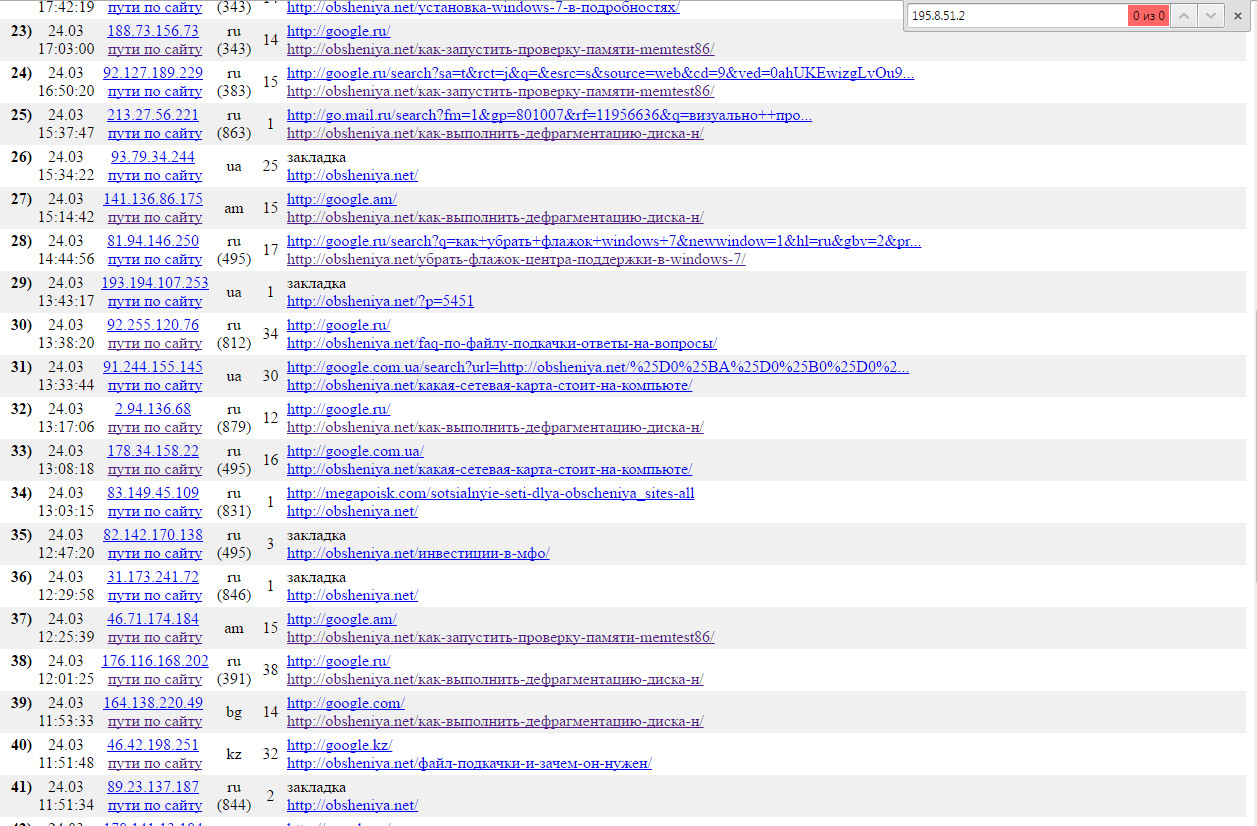This screenshot has width=1257, height=826.
Task: Open IP address 91.244.155.145
Action: [x=153, y=367]
